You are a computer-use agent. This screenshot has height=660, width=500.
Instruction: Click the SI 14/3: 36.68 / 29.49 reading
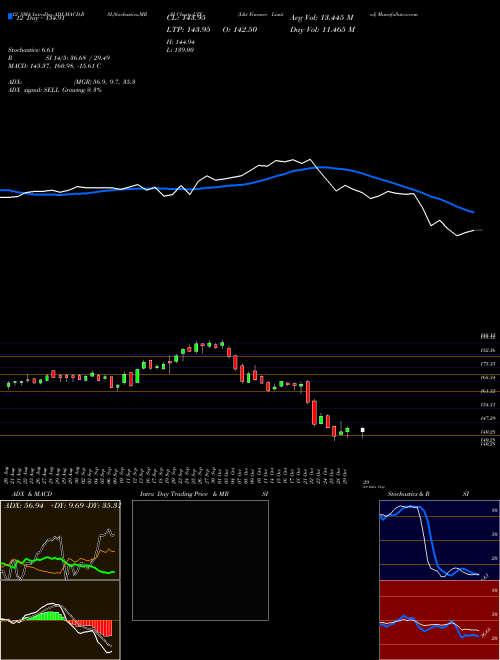(x=78, y=58)
